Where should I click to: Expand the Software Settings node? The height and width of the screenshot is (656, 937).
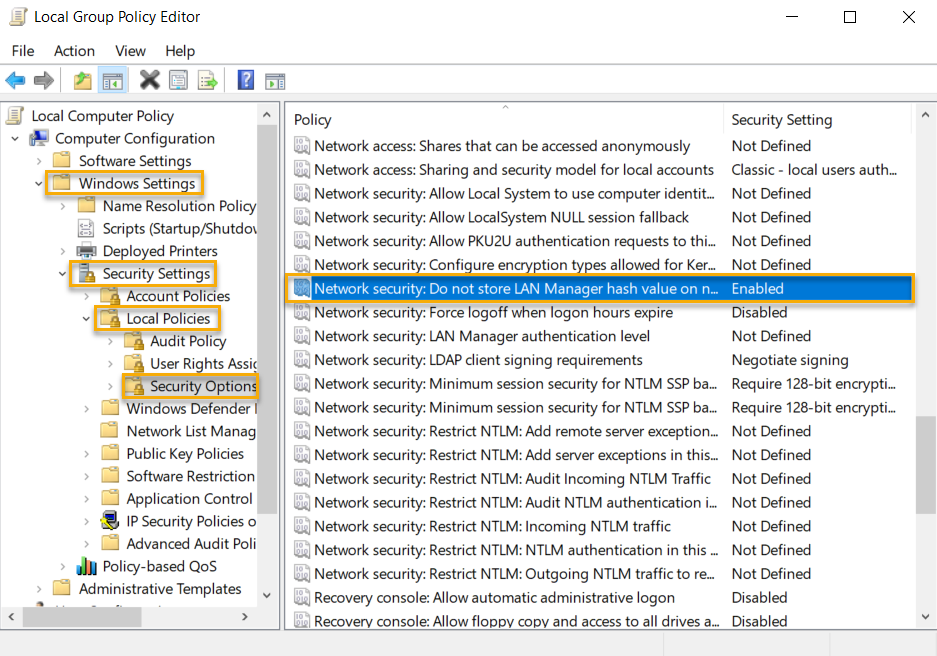click(x=38, y=160)
